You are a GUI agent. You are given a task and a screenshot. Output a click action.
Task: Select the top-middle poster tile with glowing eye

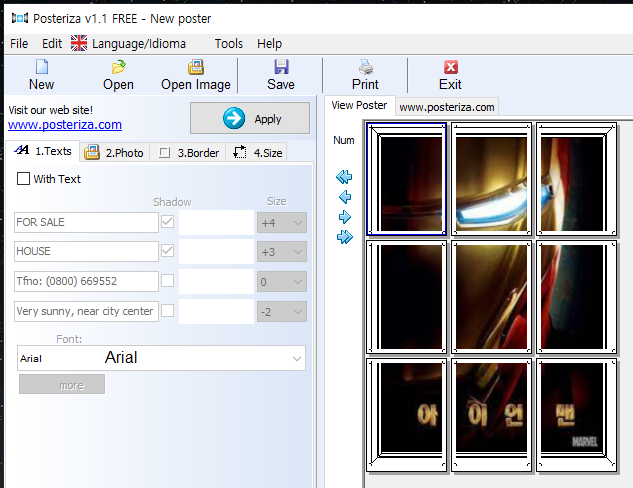[491, 179]
